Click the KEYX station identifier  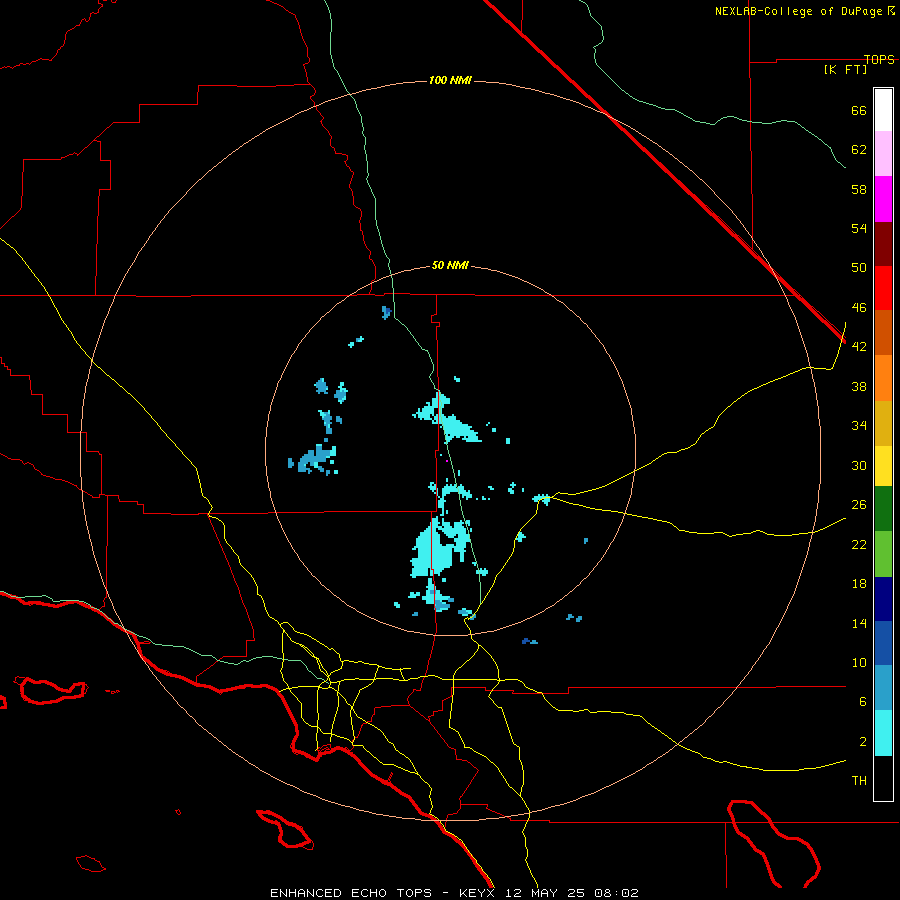click(x=476, y=893)
